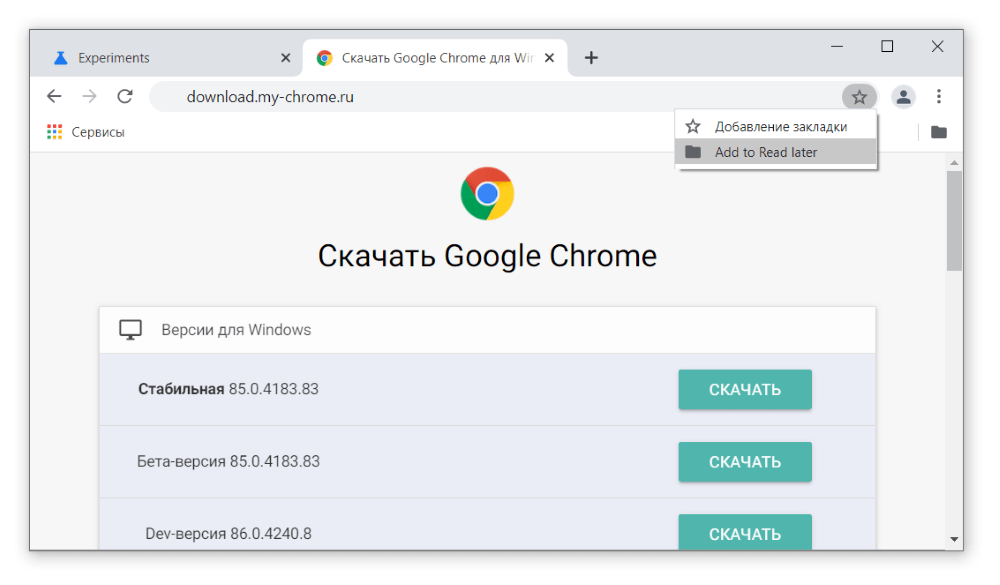This screenshot has height=585, width=1000.
Task: Switch to the Experiments tab
Action: (x=170, y=58)
